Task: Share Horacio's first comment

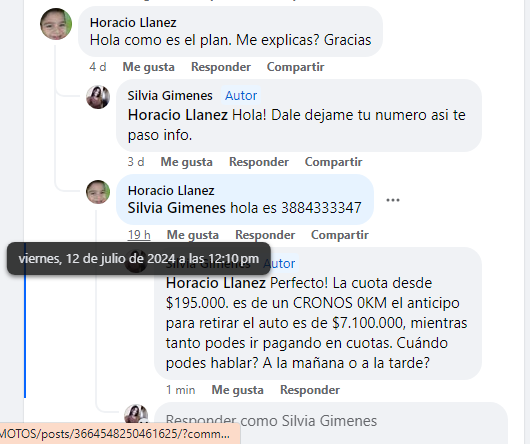Action: tap(295, 67)
